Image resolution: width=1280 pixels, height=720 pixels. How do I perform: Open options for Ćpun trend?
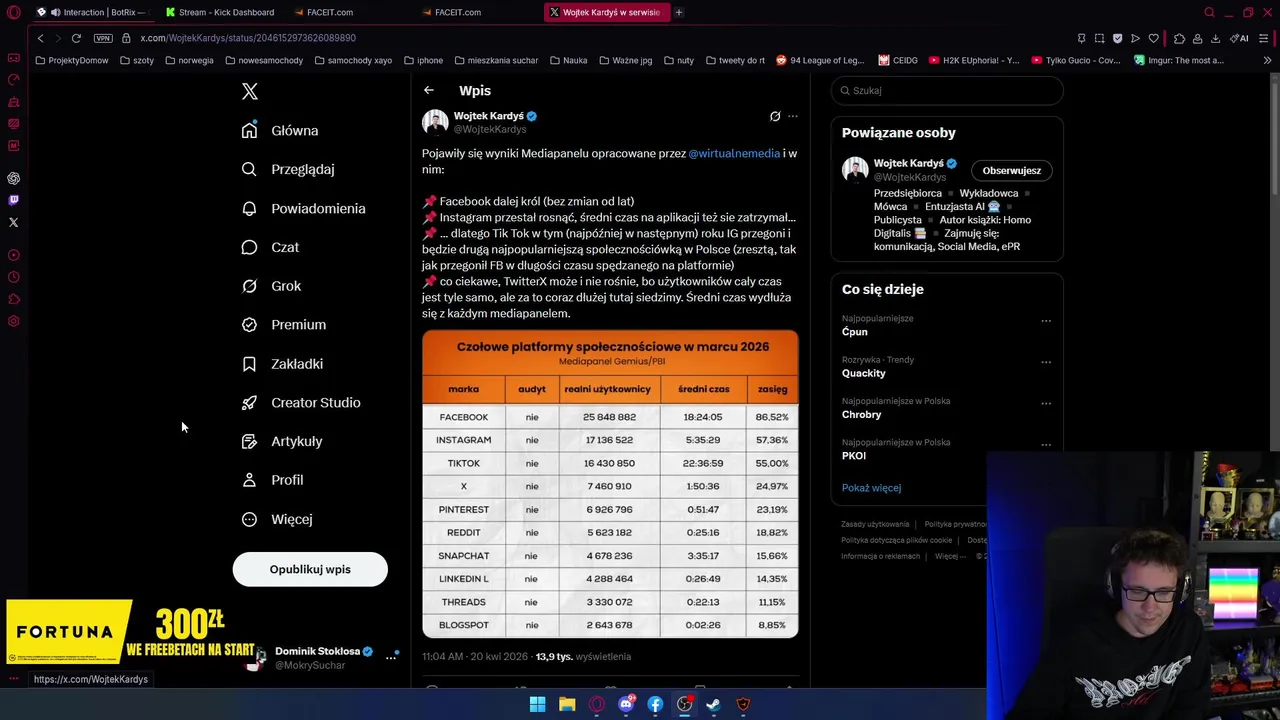(1046, 321)
